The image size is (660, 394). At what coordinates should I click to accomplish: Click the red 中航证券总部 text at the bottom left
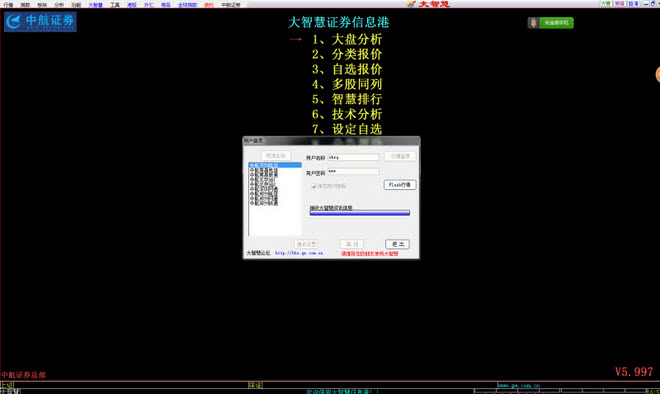[23, 375]
